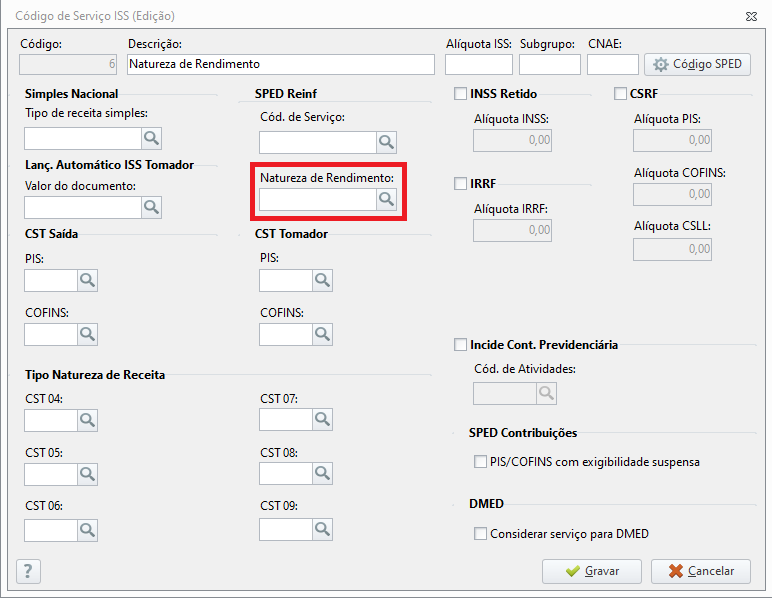Click CST Saída COFINS input

pyautogui.click(x=51, y=334)
